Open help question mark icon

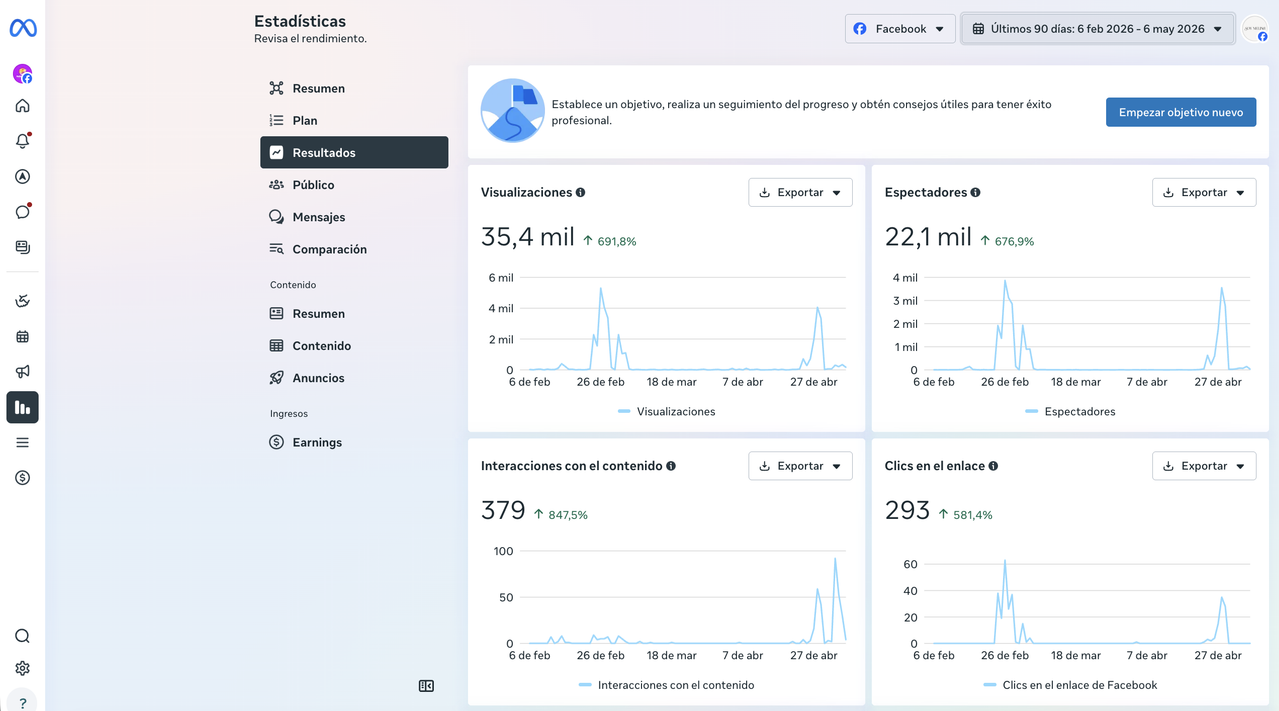tap(22, 703)
